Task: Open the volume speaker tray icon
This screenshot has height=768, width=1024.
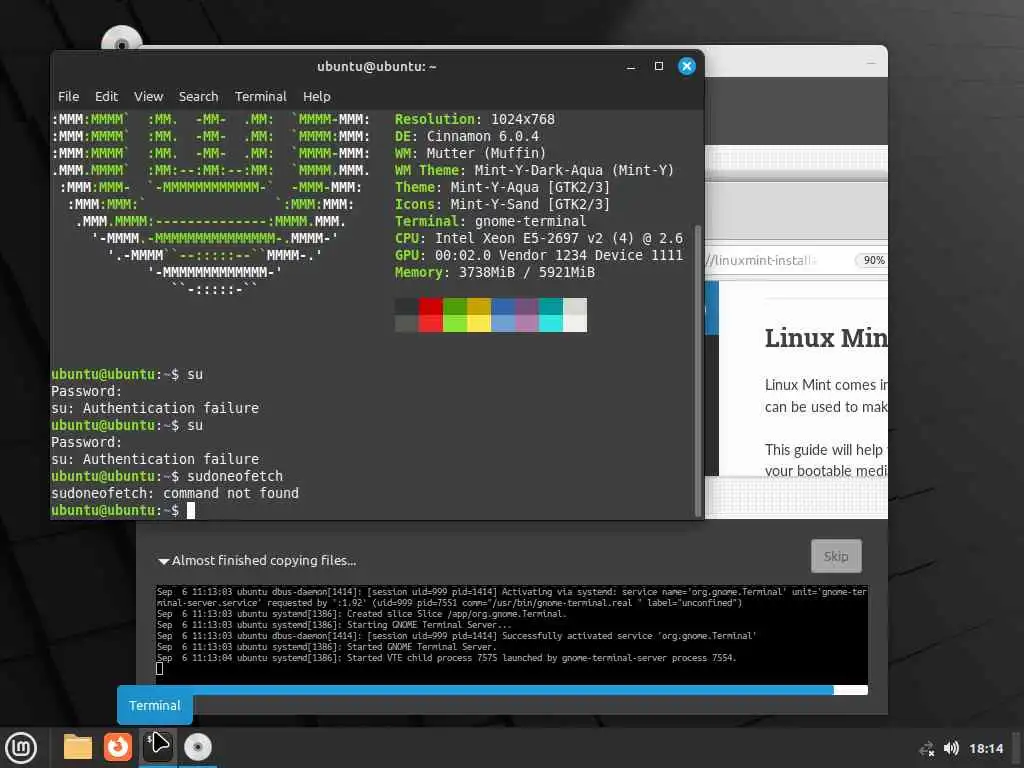Action: 951,748
